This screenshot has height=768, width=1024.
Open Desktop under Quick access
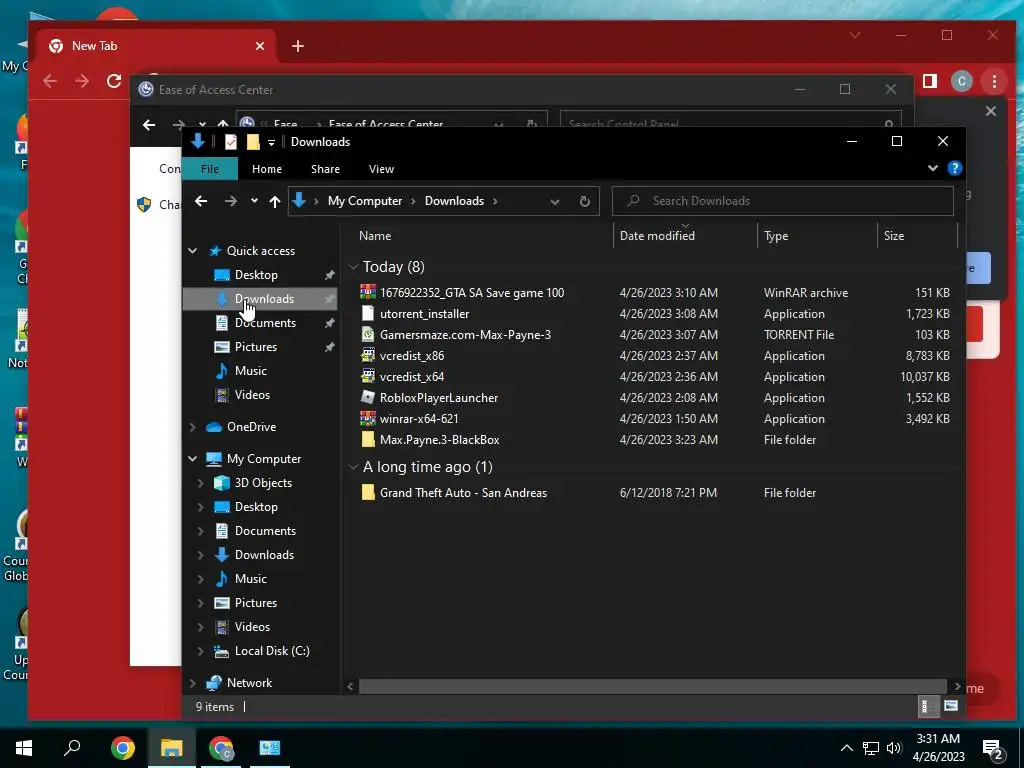click(x=256, y=275)
